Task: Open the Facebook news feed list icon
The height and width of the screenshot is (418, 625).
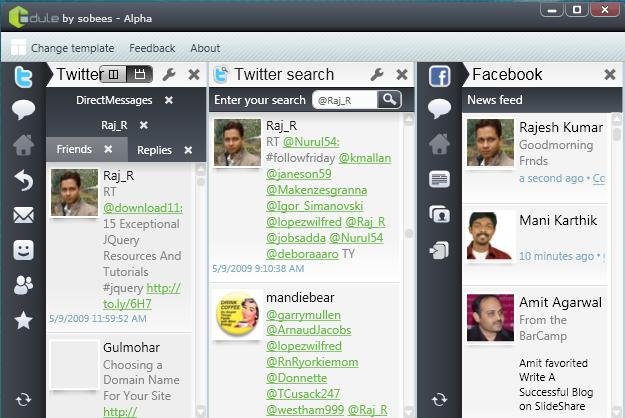Action: (x=440, y=179)
